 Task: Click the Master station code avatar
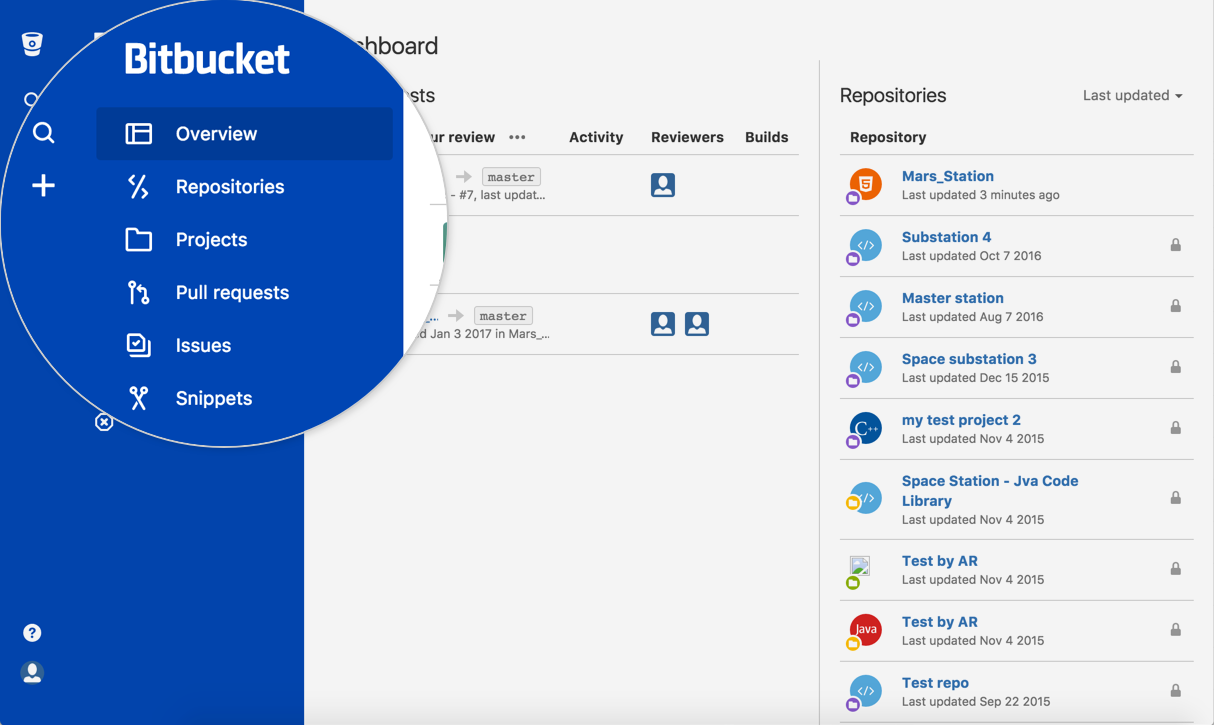point(865,306)
